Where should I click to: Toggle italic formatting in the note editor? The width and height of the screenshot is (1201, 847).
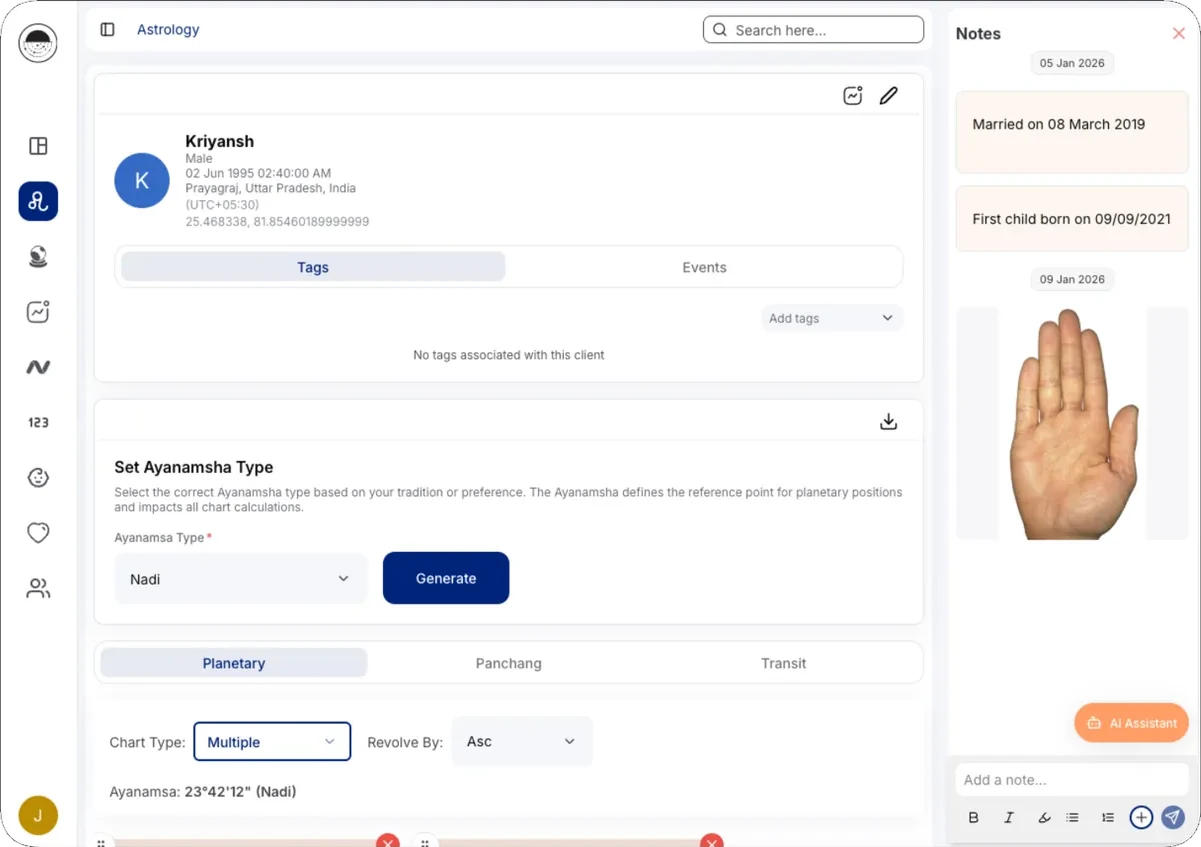1009,817
